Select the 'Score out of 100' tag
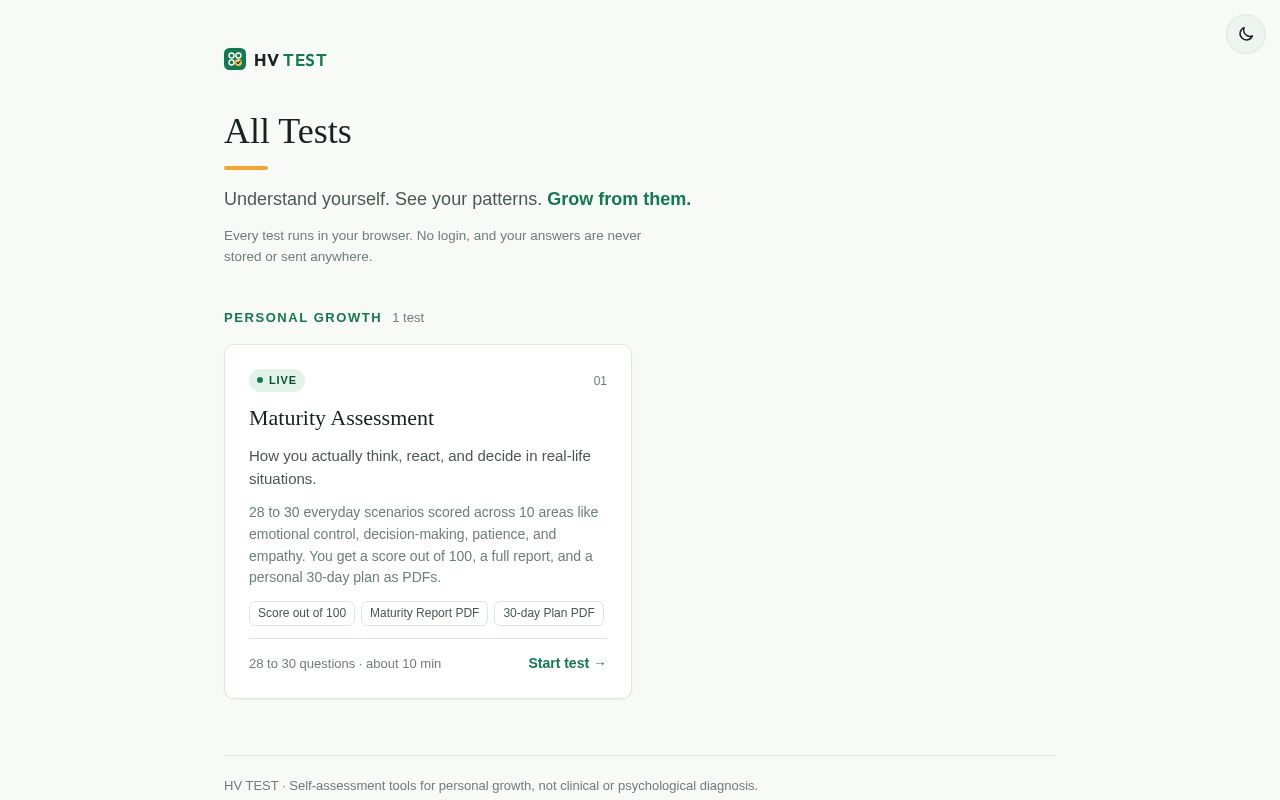 [x=302, y=613]
